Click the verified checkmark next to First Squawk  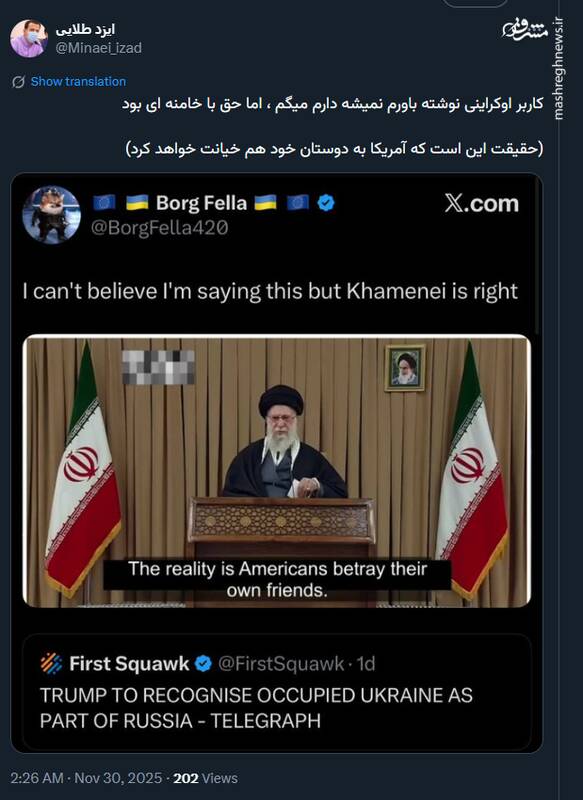tap(204, 665)
